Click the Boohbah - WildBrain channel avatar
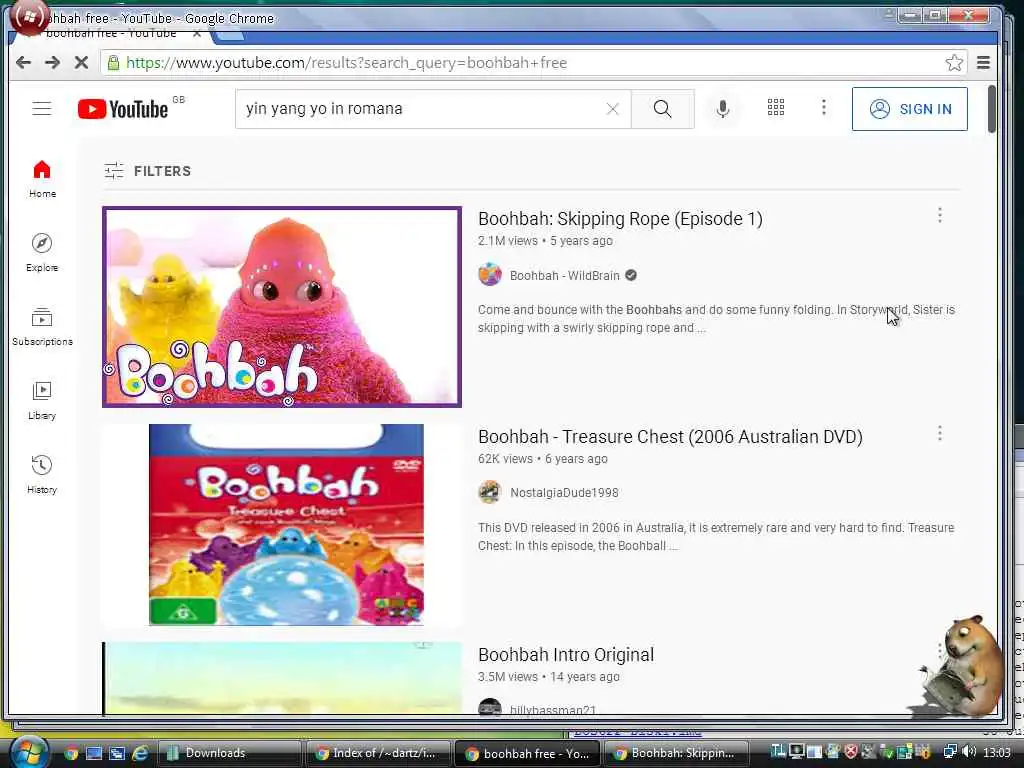 click(490, 275)
